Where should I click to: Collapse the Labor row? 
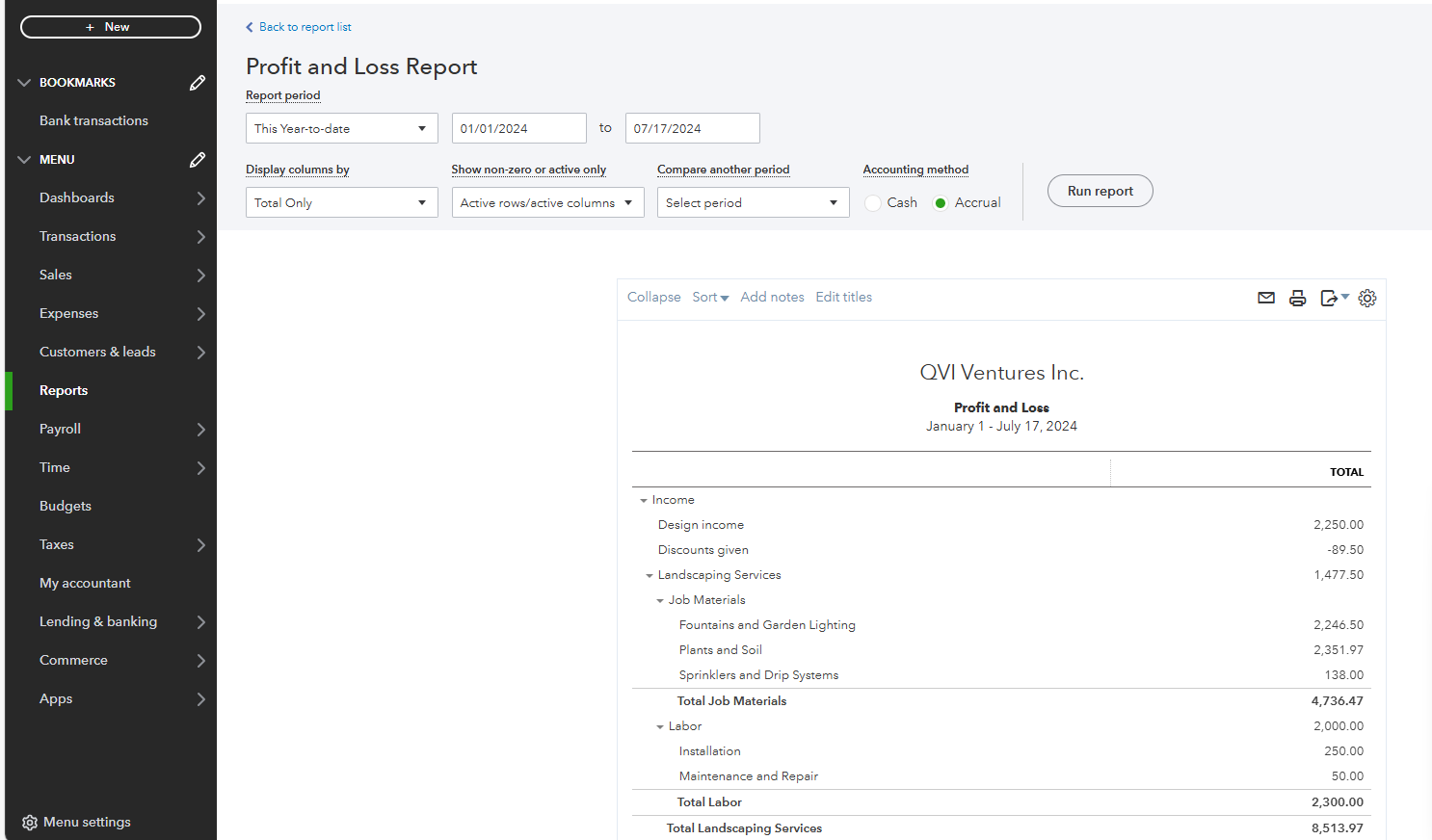[660, 727]
